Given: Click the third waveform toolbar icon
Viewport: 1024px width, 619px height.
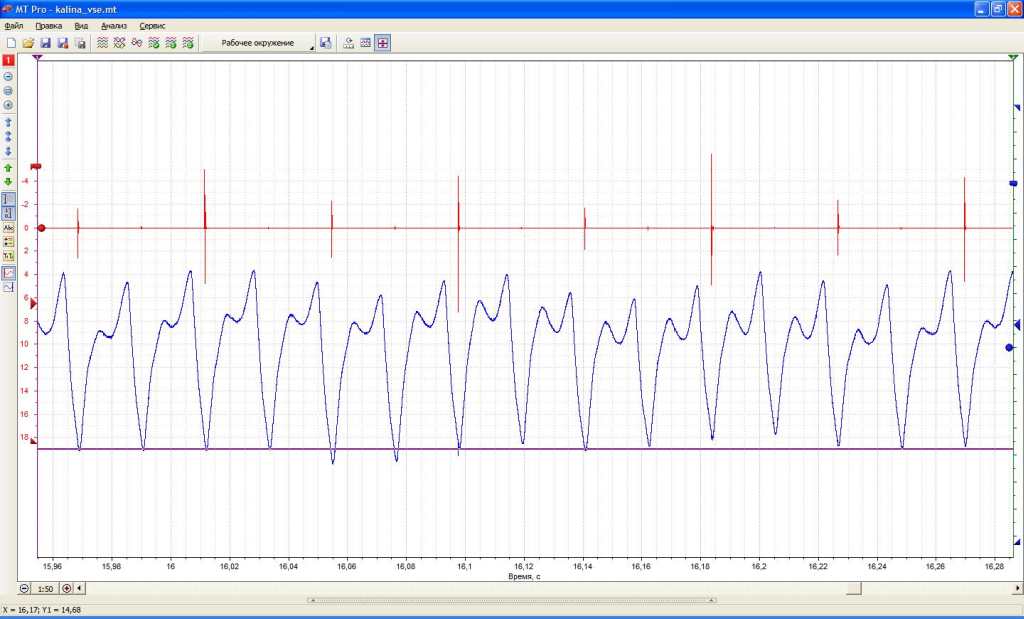Looking at the screenshot, I should 136,43.
